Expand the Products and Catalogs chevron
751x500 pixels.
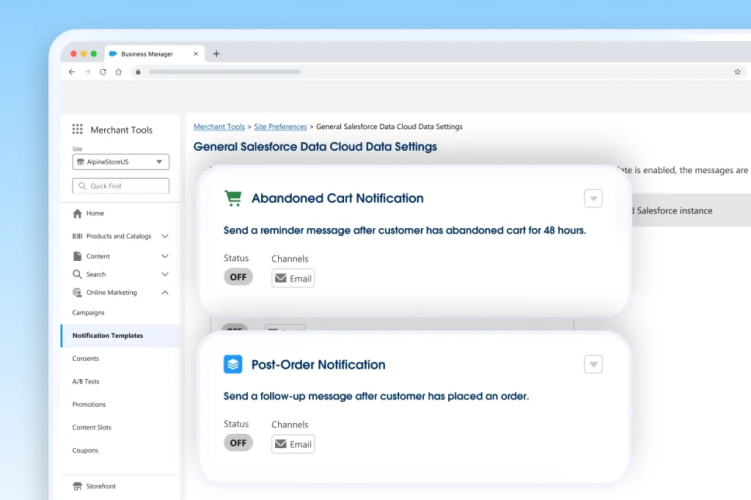click(165, 236)
